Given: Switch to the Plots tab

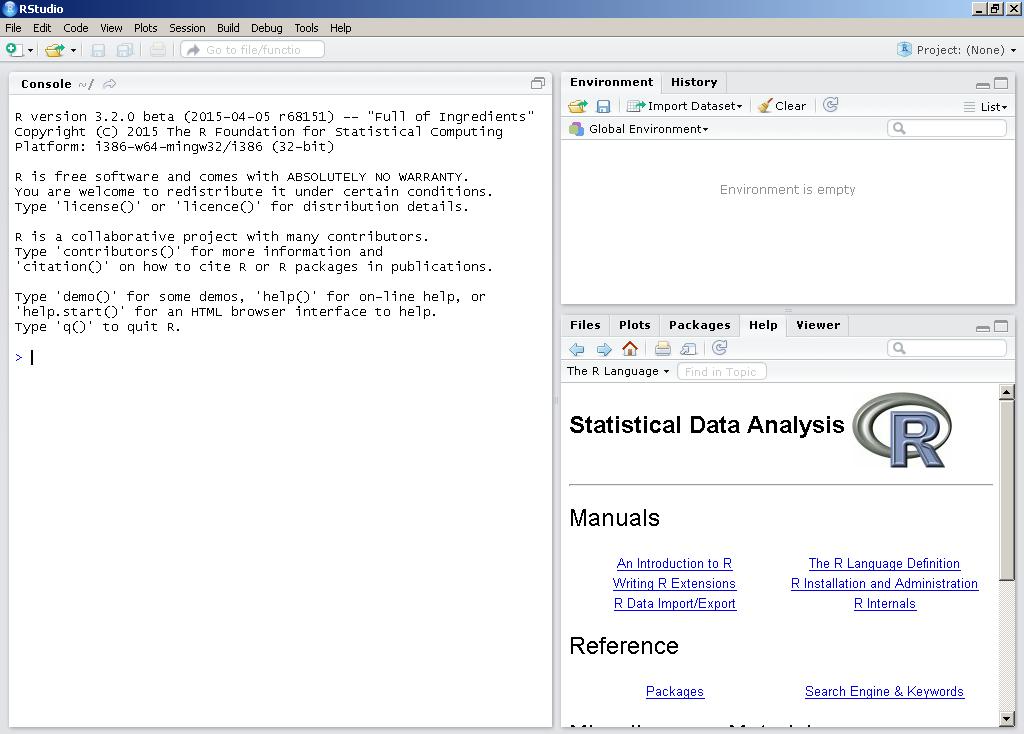Looking at the screenshot, I should (x=635, y=325).
